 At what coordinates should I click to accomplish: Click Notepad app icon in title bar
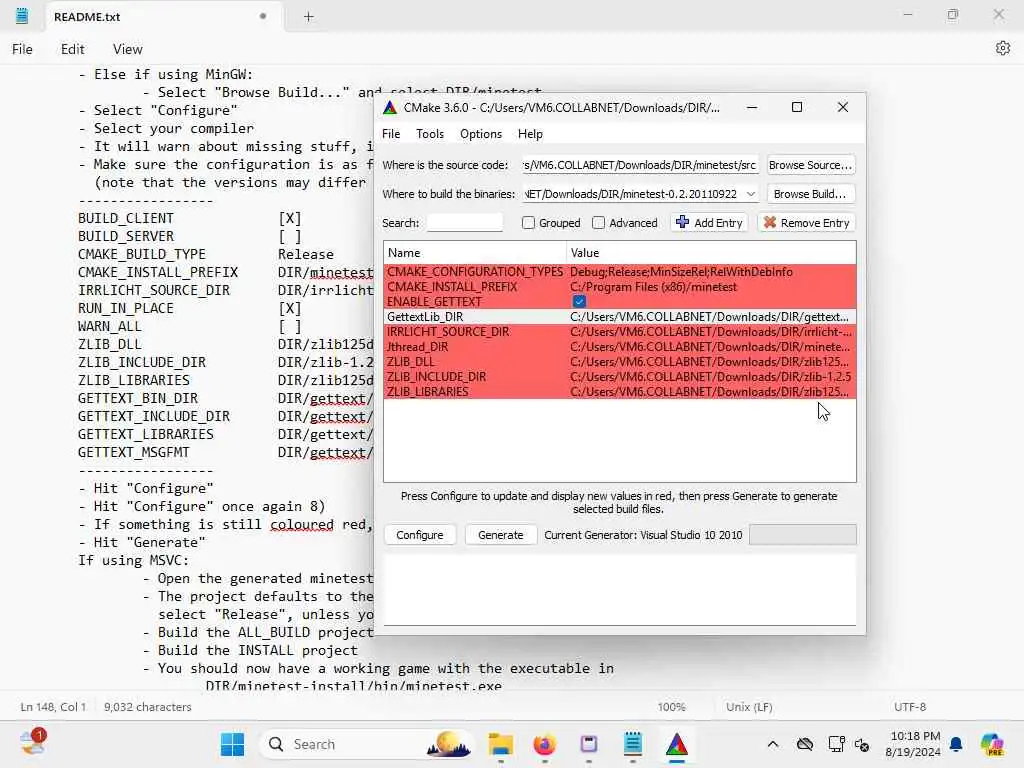[x=22, y=16]
